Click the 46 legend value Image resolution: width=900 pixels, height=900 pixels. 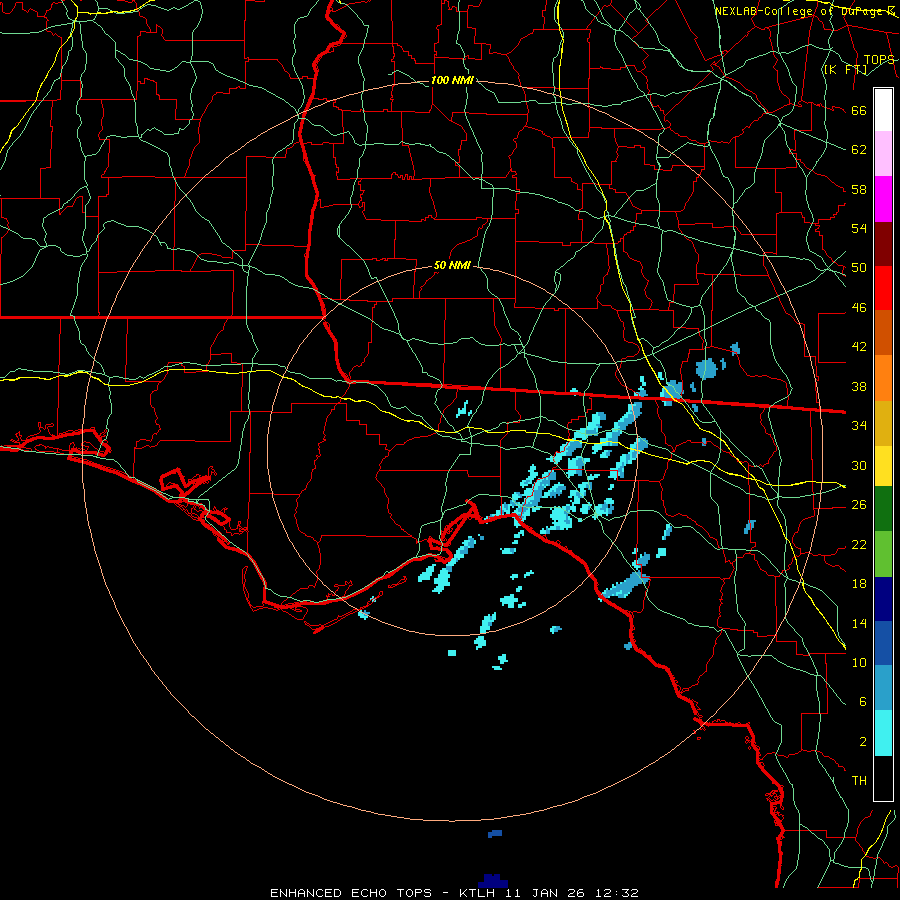pyautogui.click(x=859, y=308)
